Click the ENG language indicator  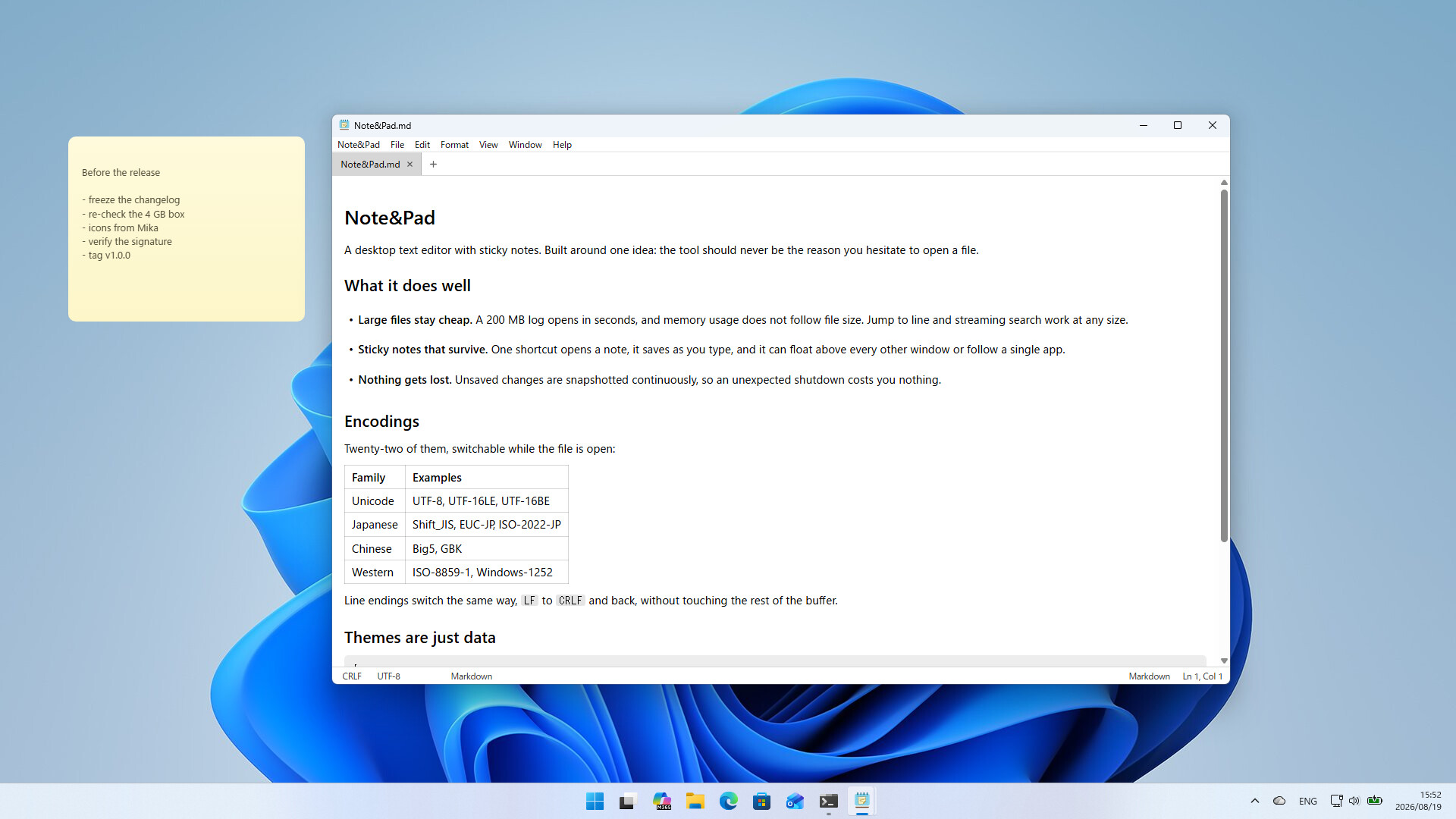[x=1307, y=801]
